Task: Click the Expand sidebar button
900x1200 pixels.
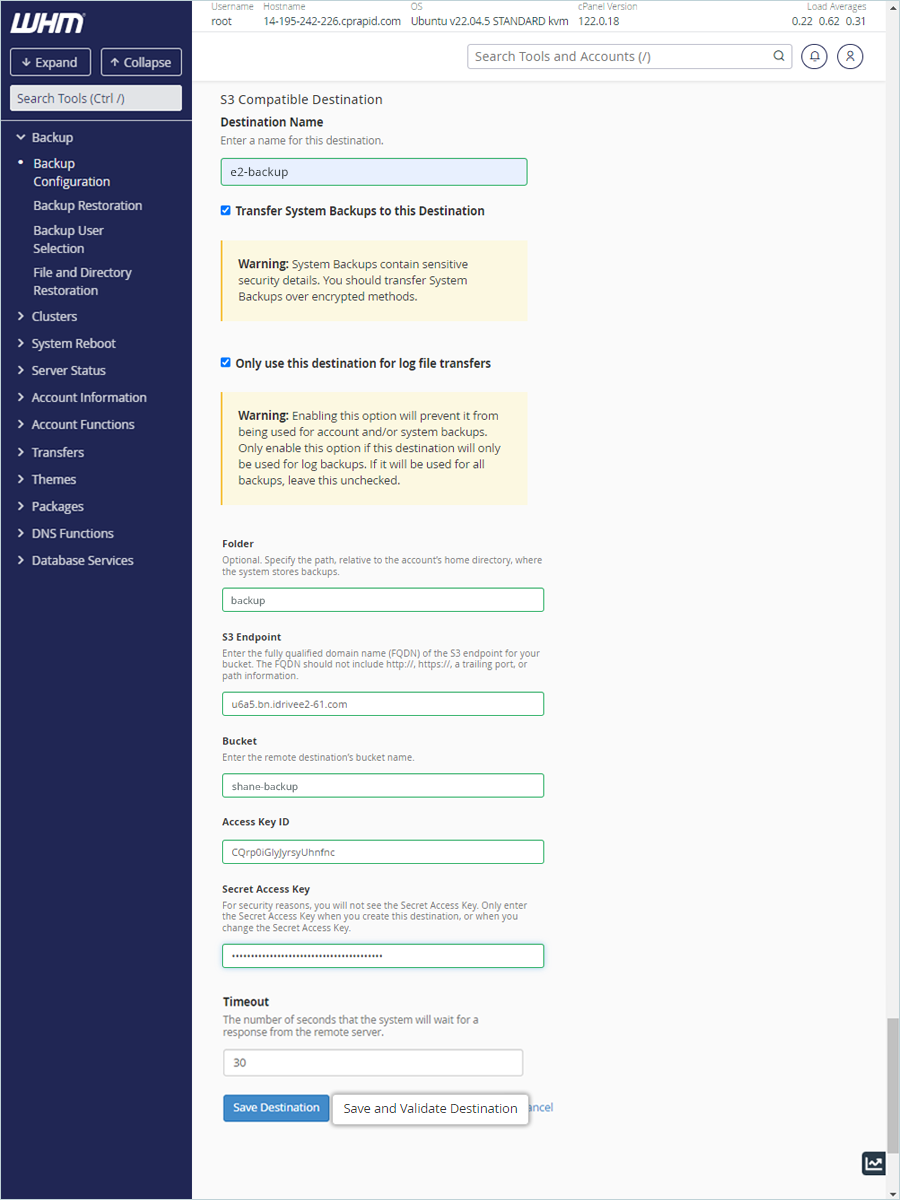Action: (x=50, y=62)
